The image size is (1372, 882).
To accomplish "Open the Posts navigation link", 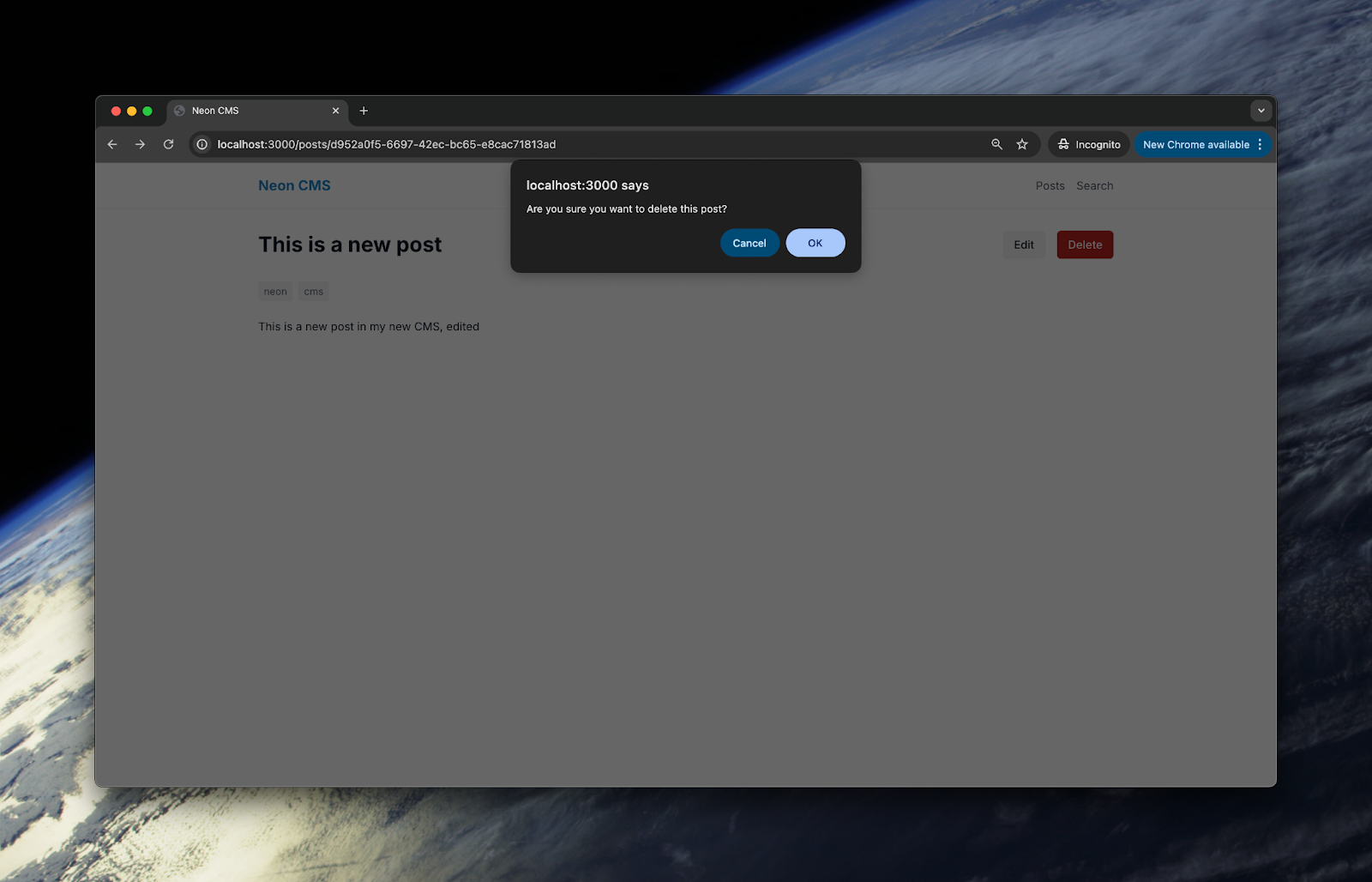I will pyautogui.click(x=1050, y=185).
